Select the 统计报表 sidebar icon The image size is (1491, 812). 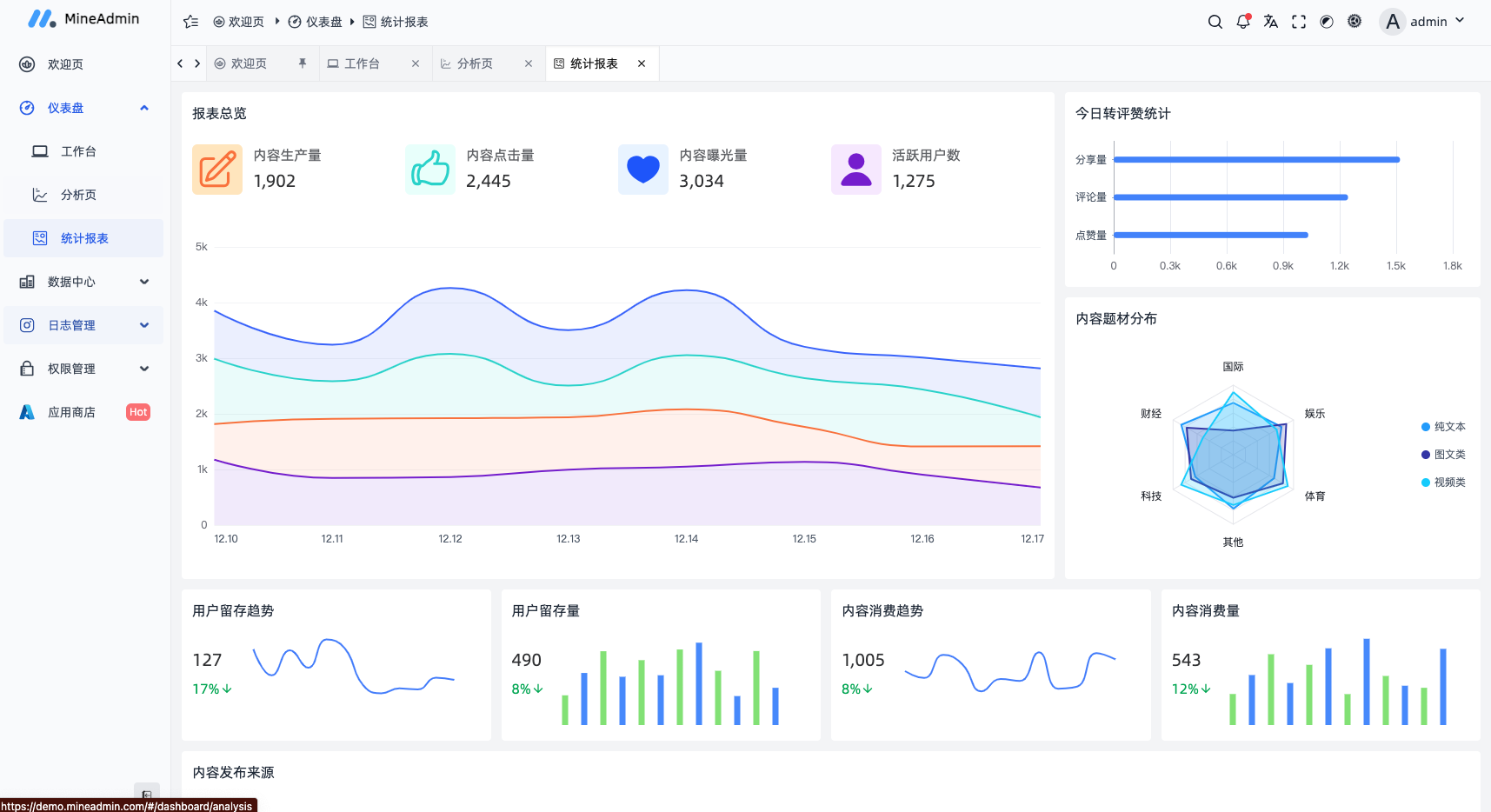coord(40,237)
